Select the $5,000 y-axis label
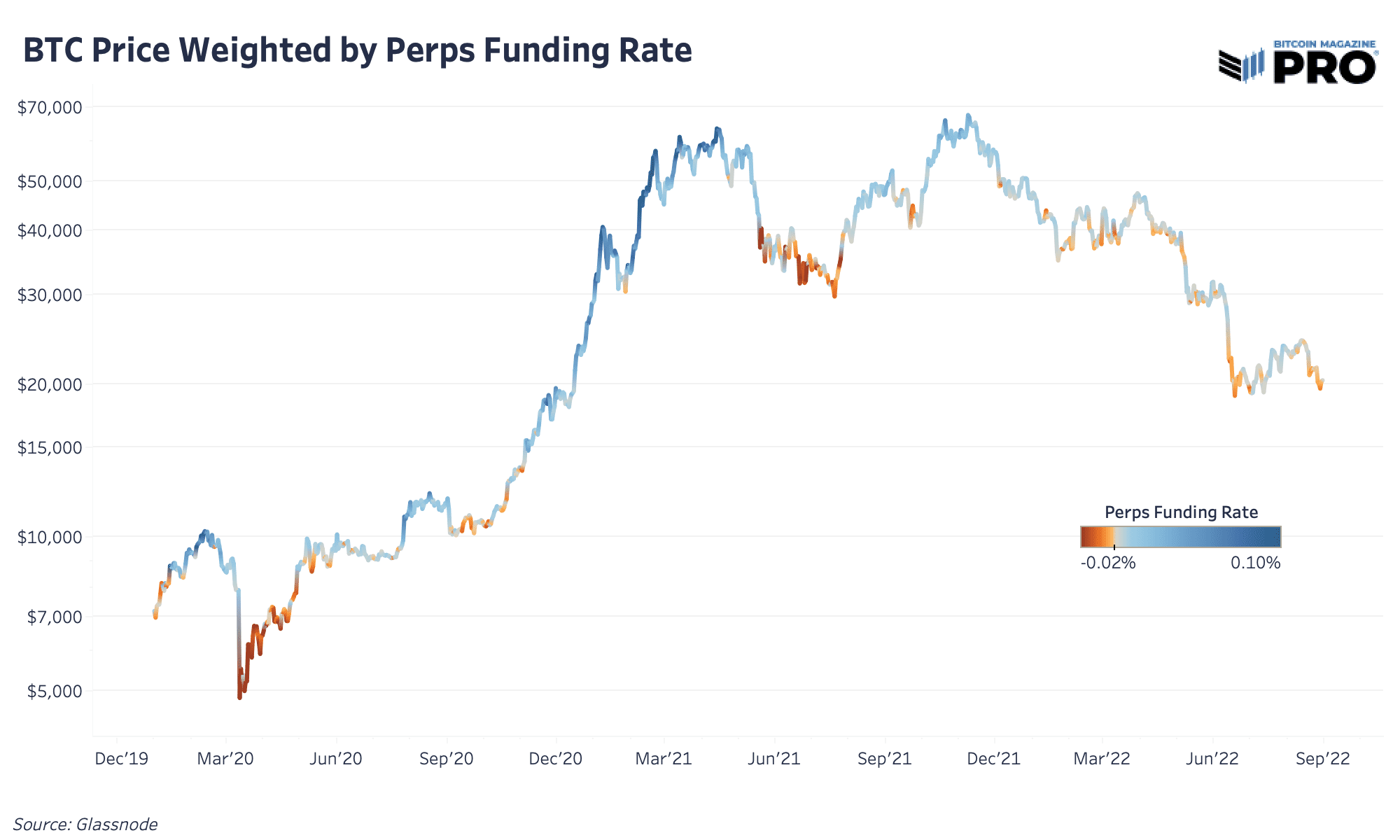1400x840 pixels. coord(55,691)
